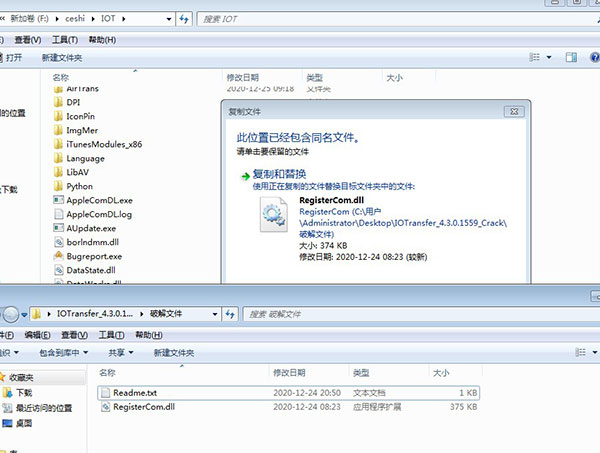The image size is (600, 453).
Task: Open 查看(V) menu in IOT window
Action: pos(28,40)
